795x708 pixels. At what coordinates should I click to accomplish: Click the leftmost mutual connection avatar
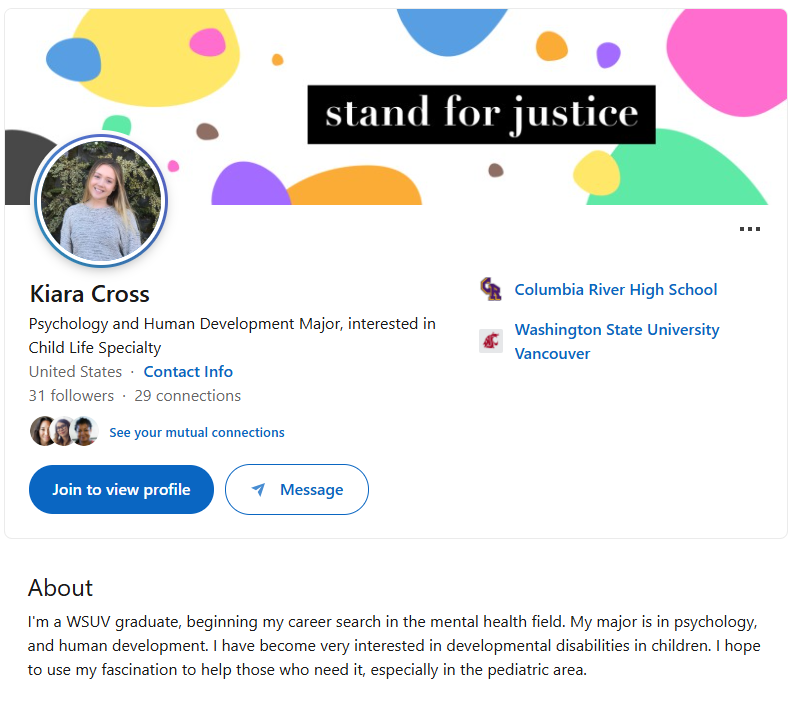pyautogui.click(x=43, y=431)
